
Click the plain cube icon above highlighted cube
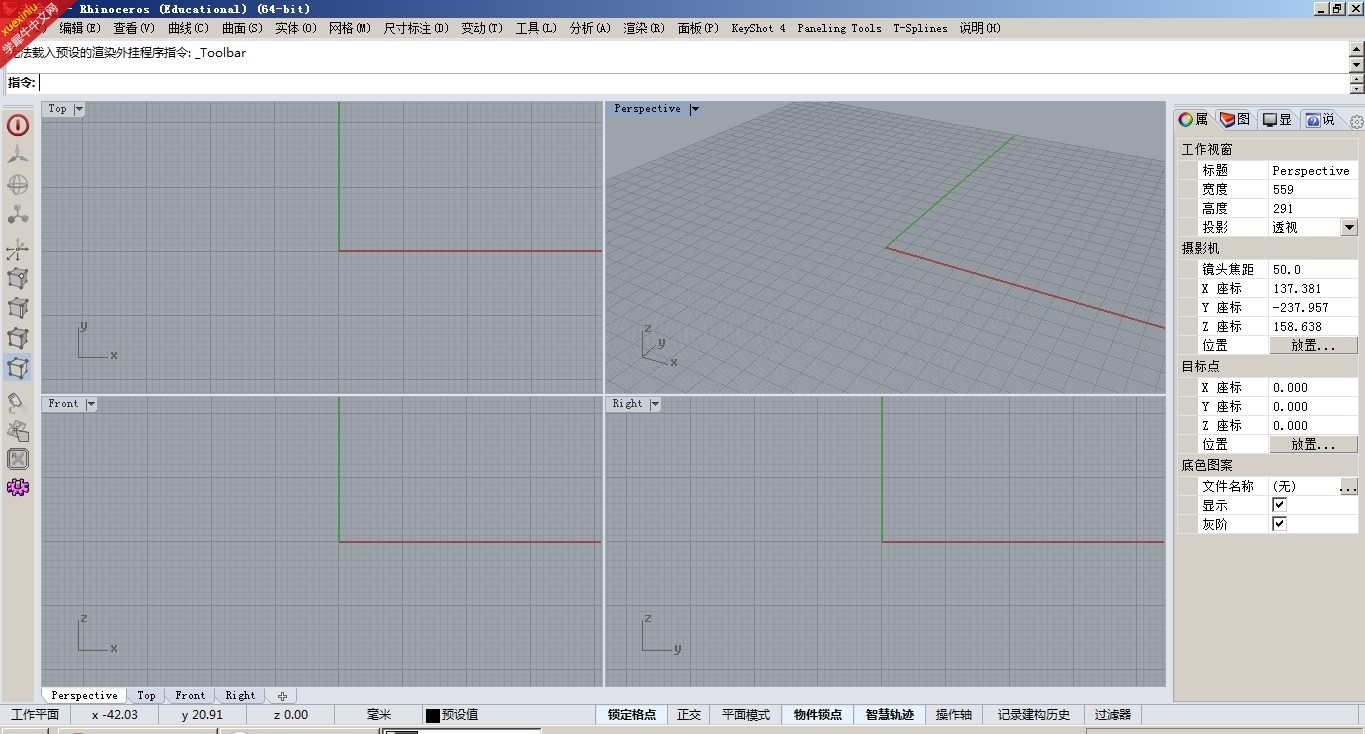18,337
